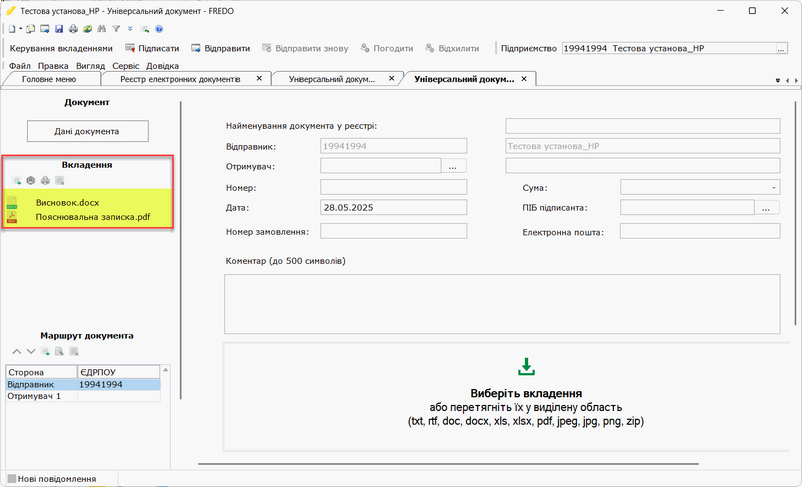Screen dimensions: 802x487
Task: Click the print attachment icon under Вкладення
Action: [x=45, y=181]
